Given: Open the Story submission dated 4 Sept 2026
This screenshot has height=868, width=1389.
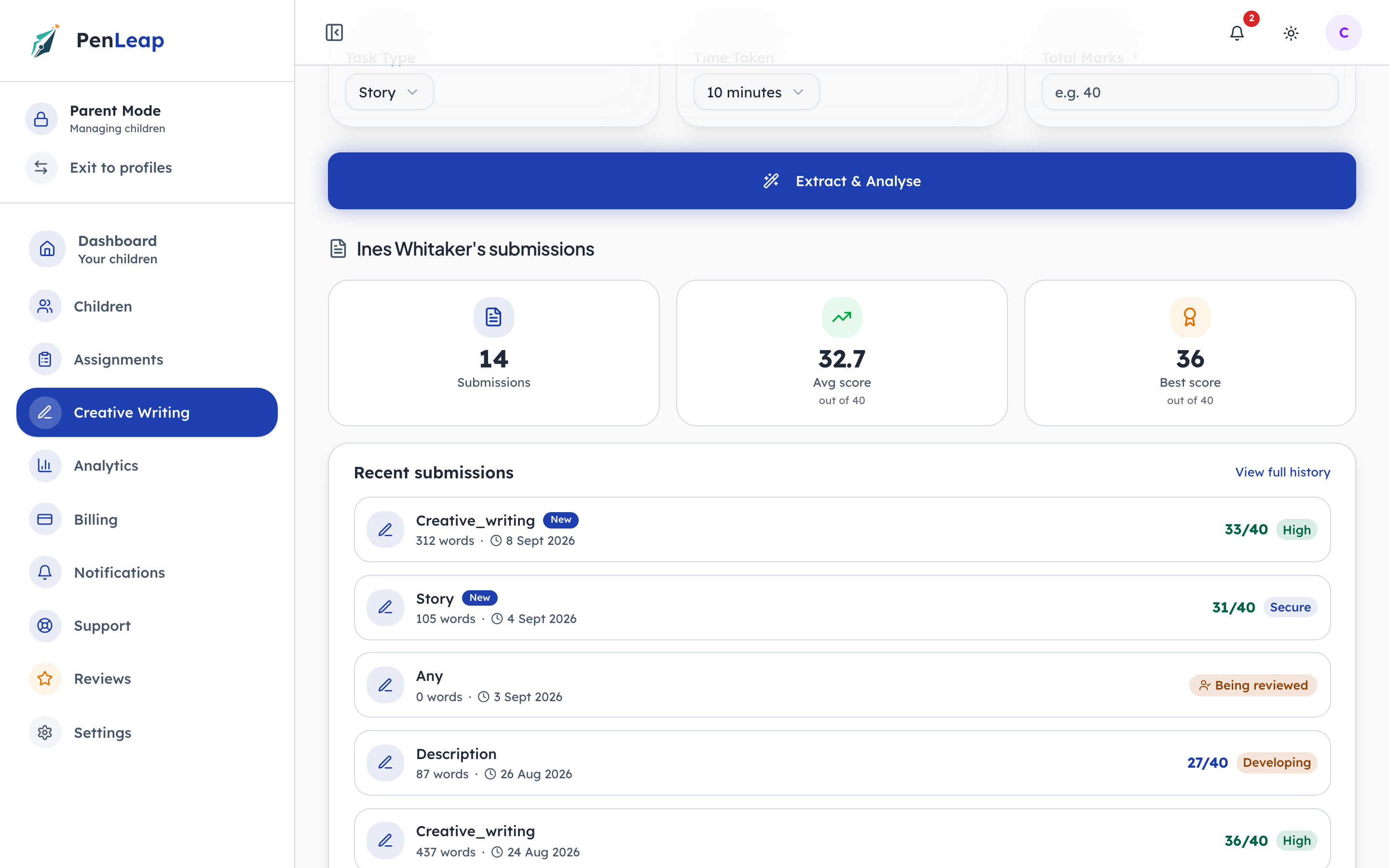Looking at the screenshot, I should (x=842, y=608).
